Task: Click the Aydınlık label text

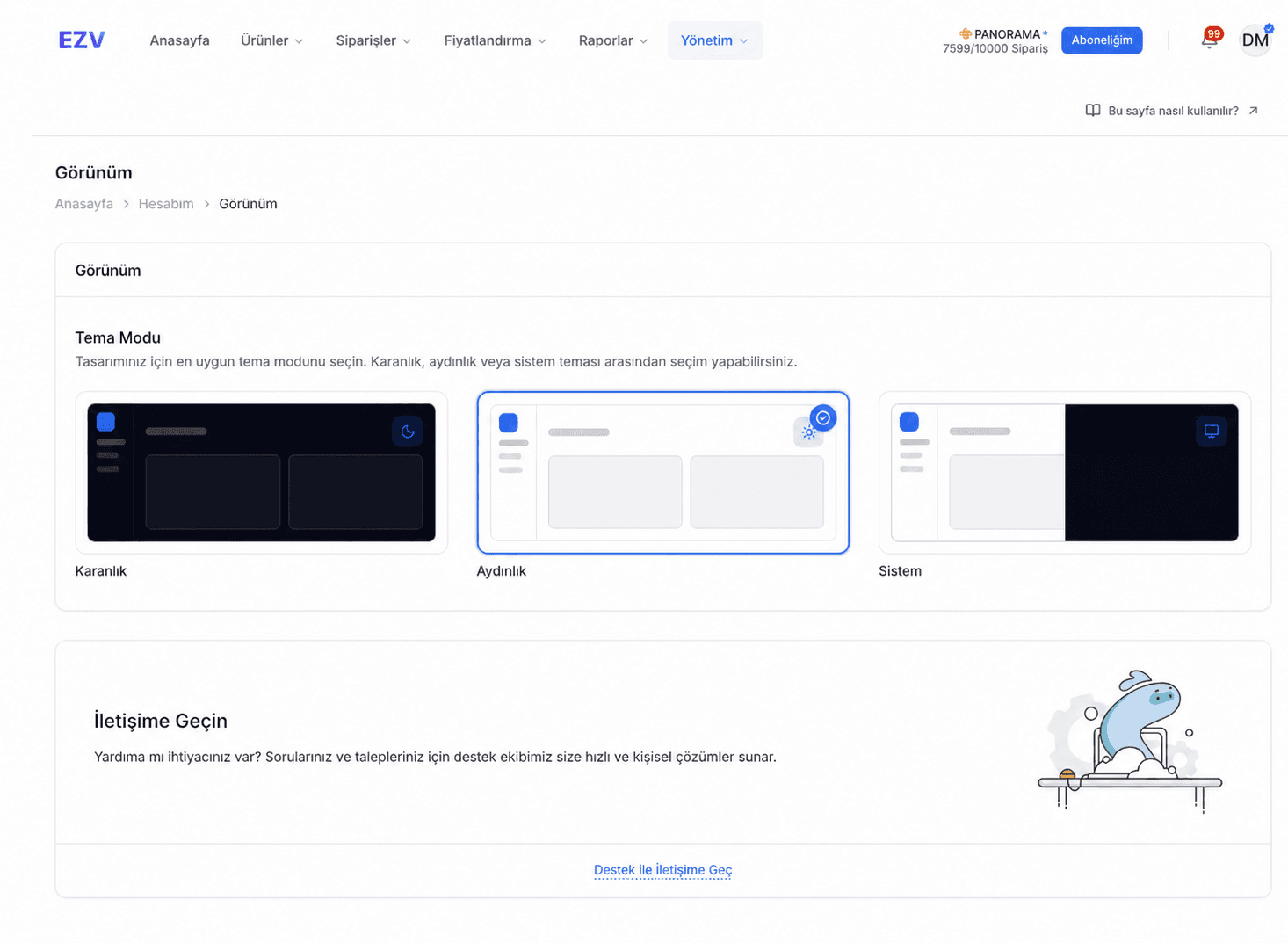Action: (502, 571)
